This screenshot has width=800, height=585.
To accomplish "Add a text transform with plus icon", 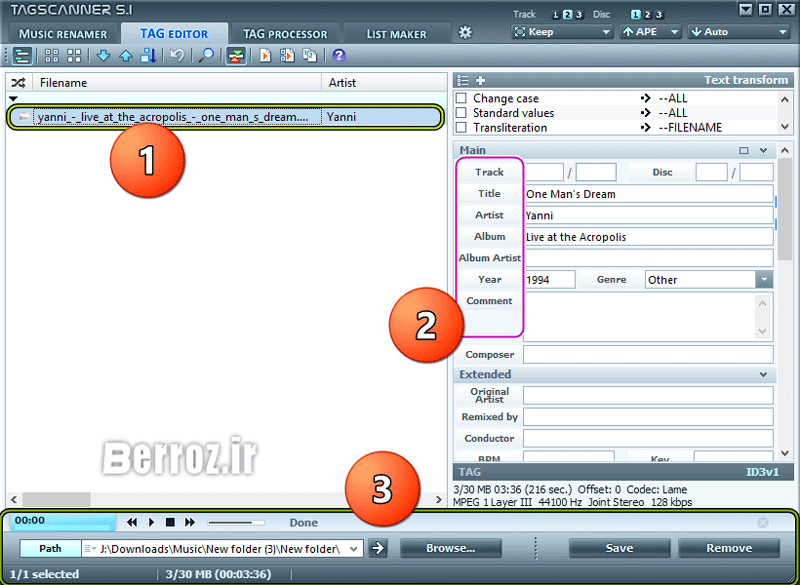I will pyautogui.click(x=480, y=80).
